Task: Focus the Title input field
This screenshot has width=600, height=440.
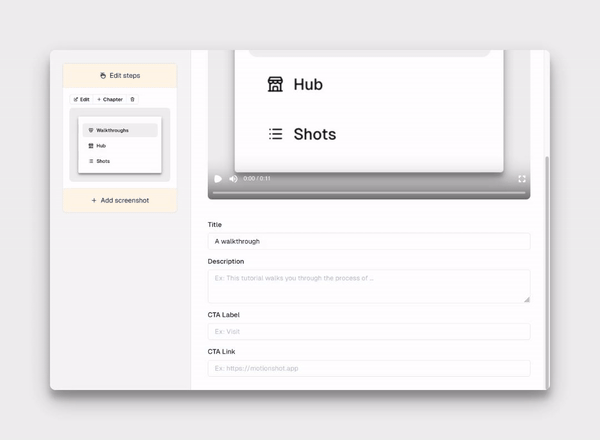Action: tap(368, 242)
